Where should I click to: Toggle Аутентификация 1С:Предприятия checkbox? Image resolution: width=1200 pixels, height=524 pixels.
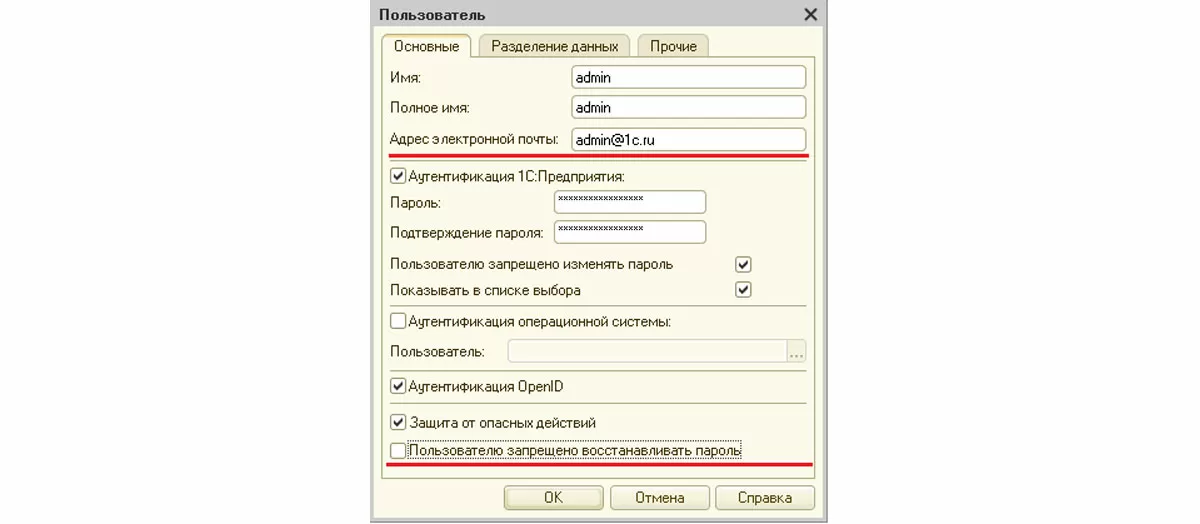(x=398, y=176)
